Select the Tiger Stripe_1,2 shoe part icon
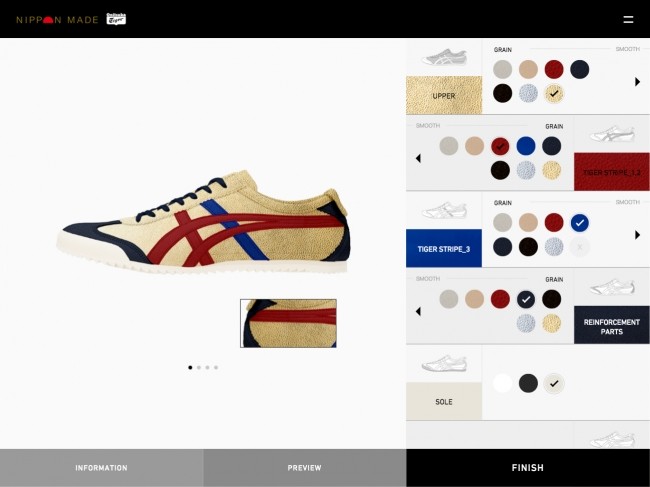Image resolution: width=650 pixels, height=487 pixels. (x=612, y=136)
